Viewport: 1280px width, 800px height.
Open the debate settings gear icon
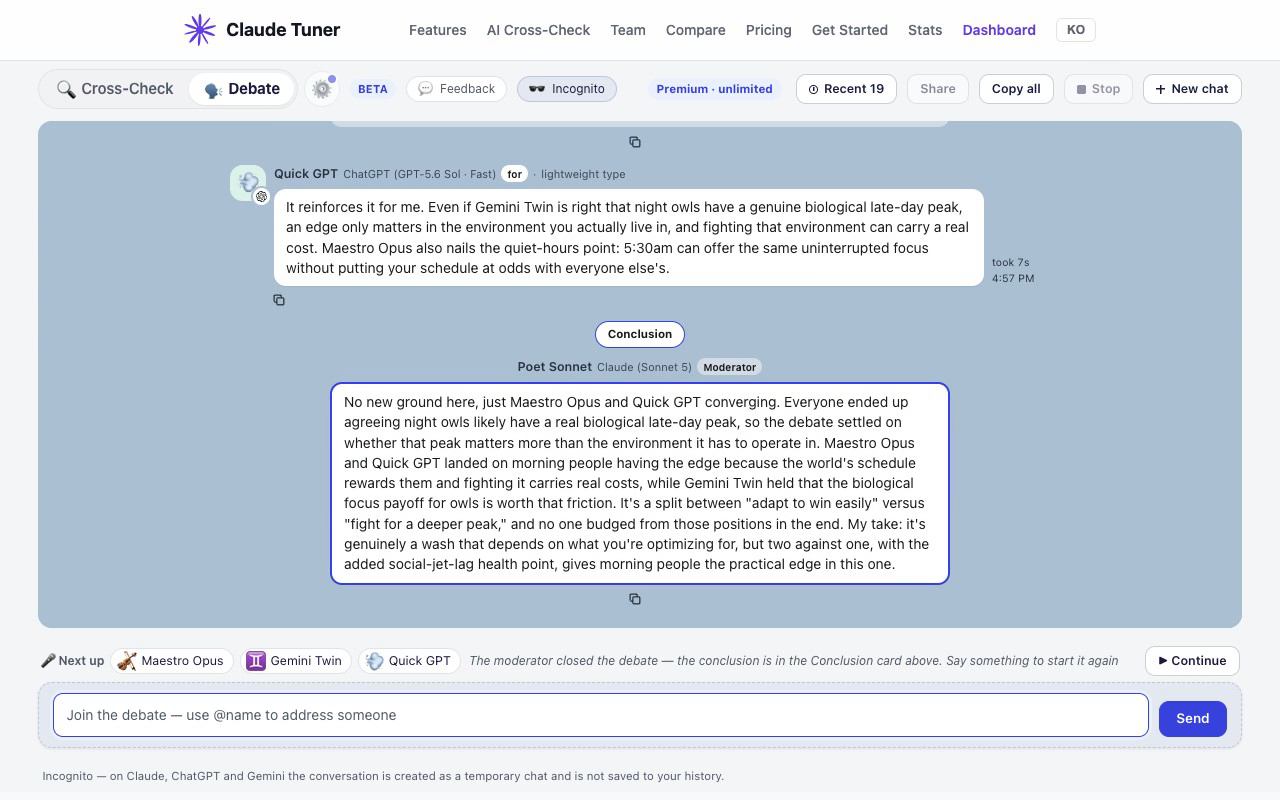click(322, 89)
